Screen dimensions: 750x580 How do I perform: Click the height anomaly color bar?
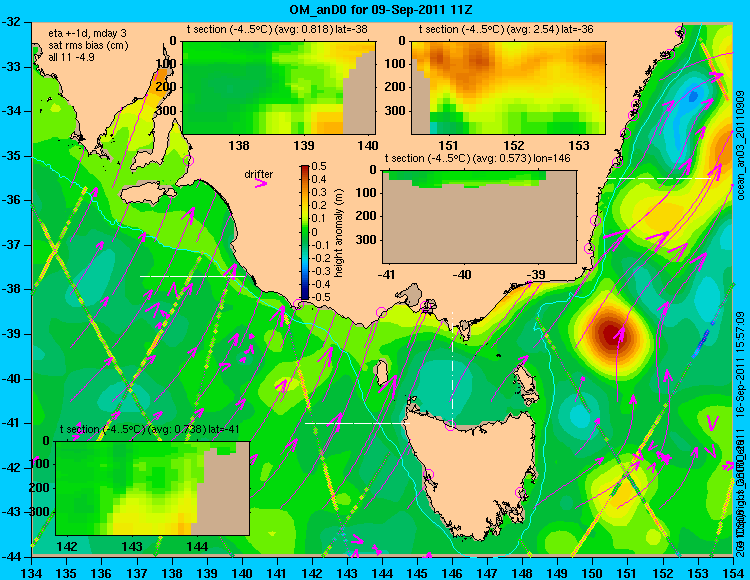point(305,232)
